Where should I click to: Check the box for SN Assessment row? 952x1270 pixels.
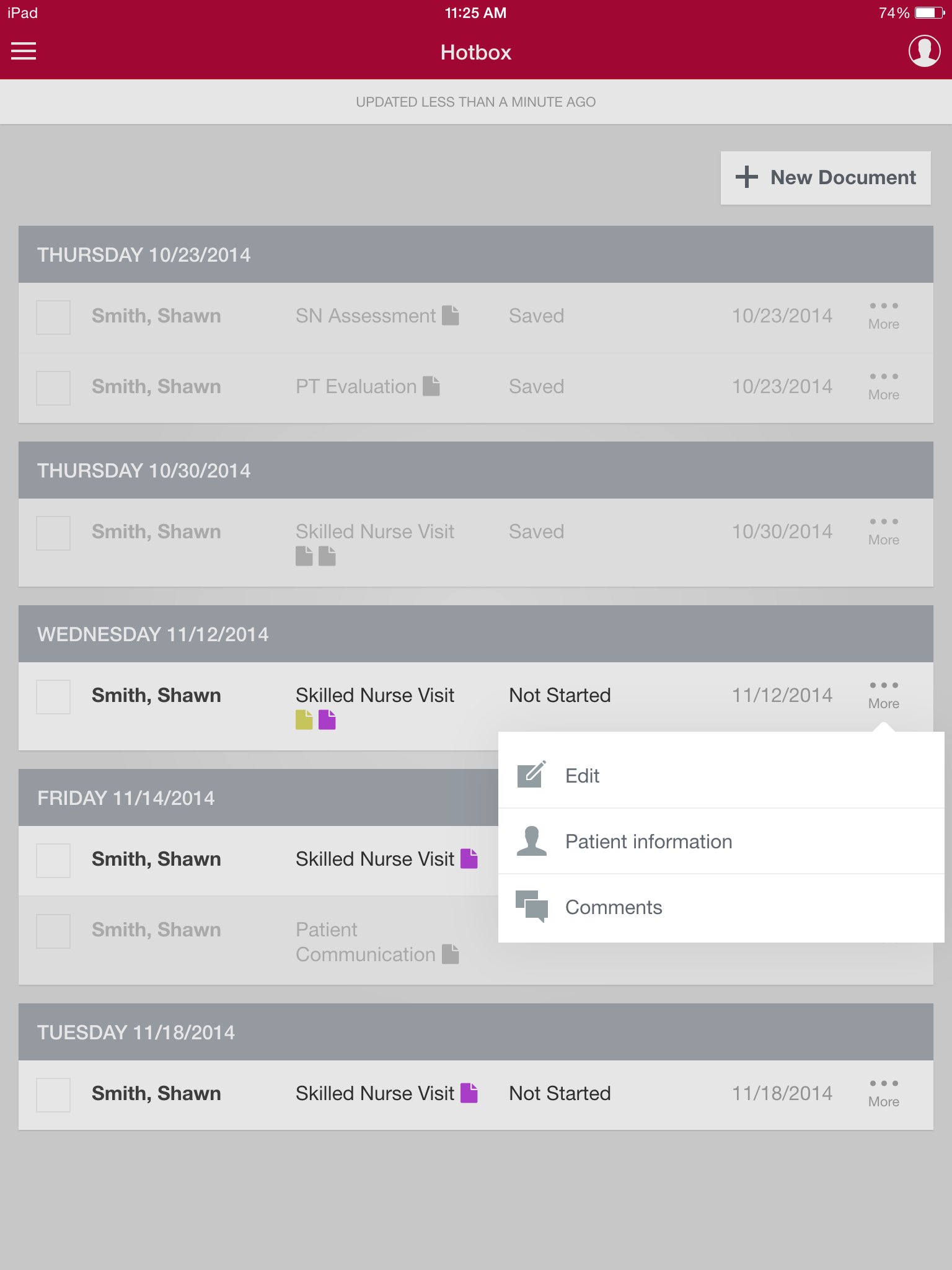[x=53, y=317]
